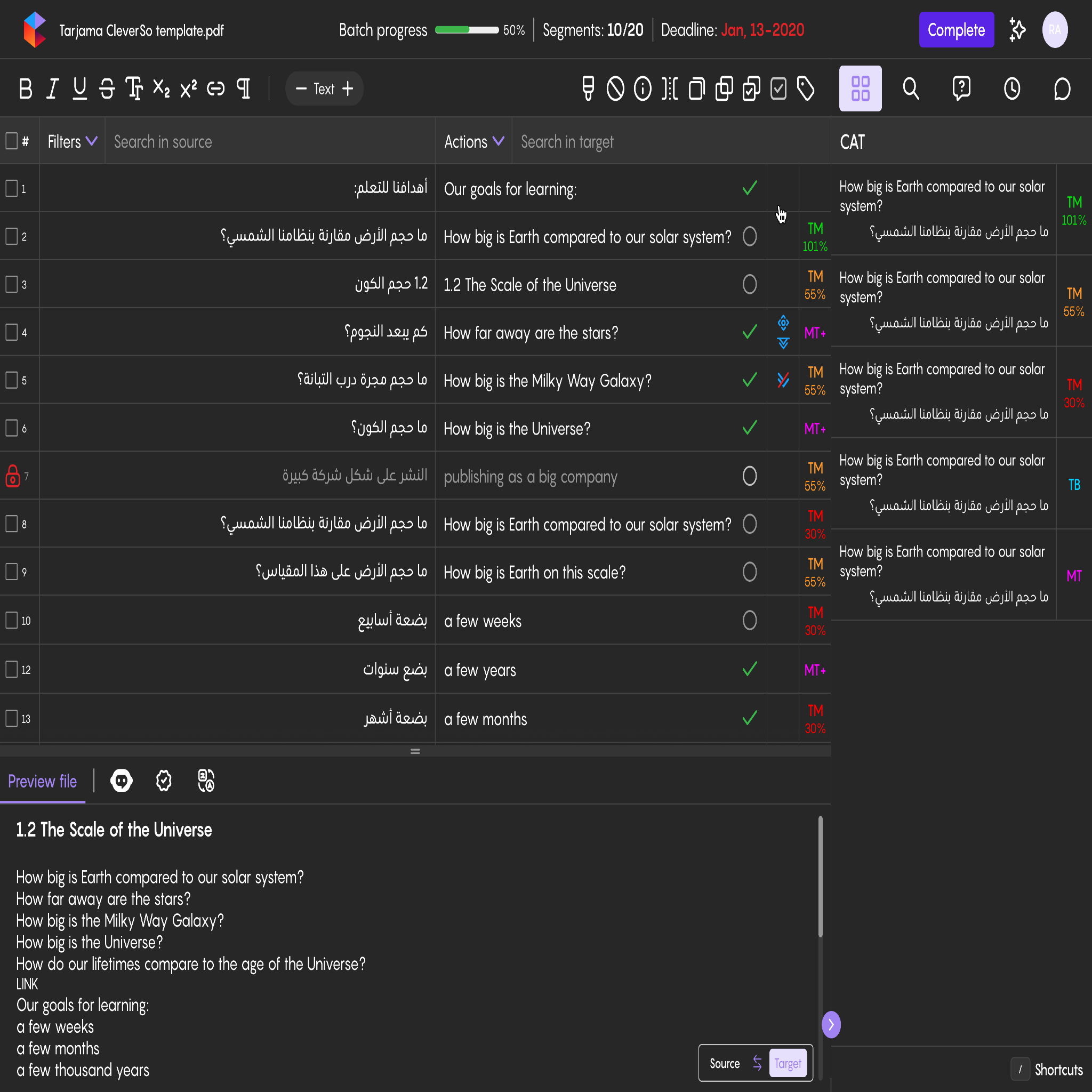Apply strikethrough formatting

pos(107,89)
